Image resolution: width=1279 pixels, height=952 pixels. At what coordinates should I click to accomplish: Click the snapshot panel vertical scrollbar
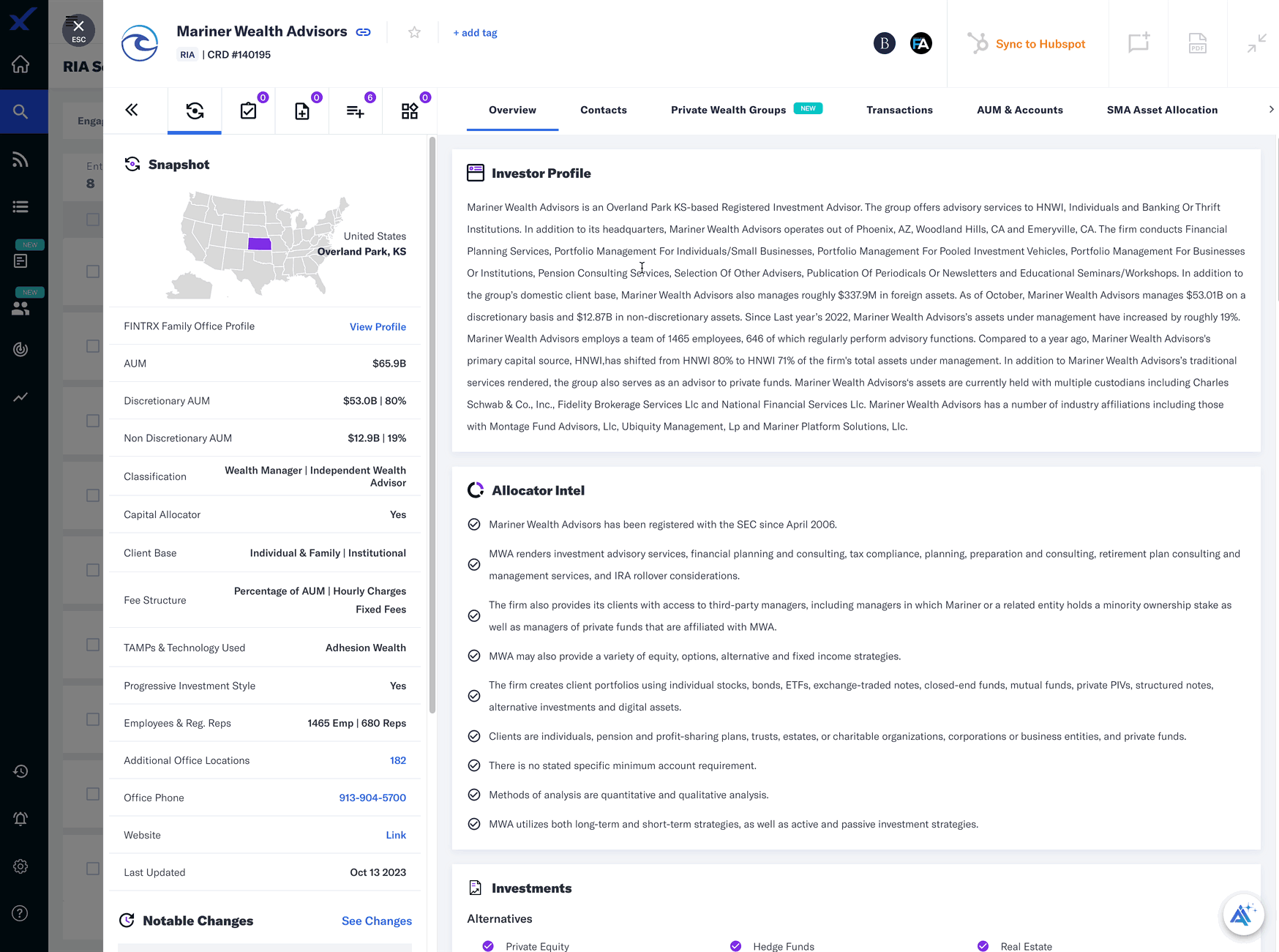pyautogui.click(x=432, y=424)
